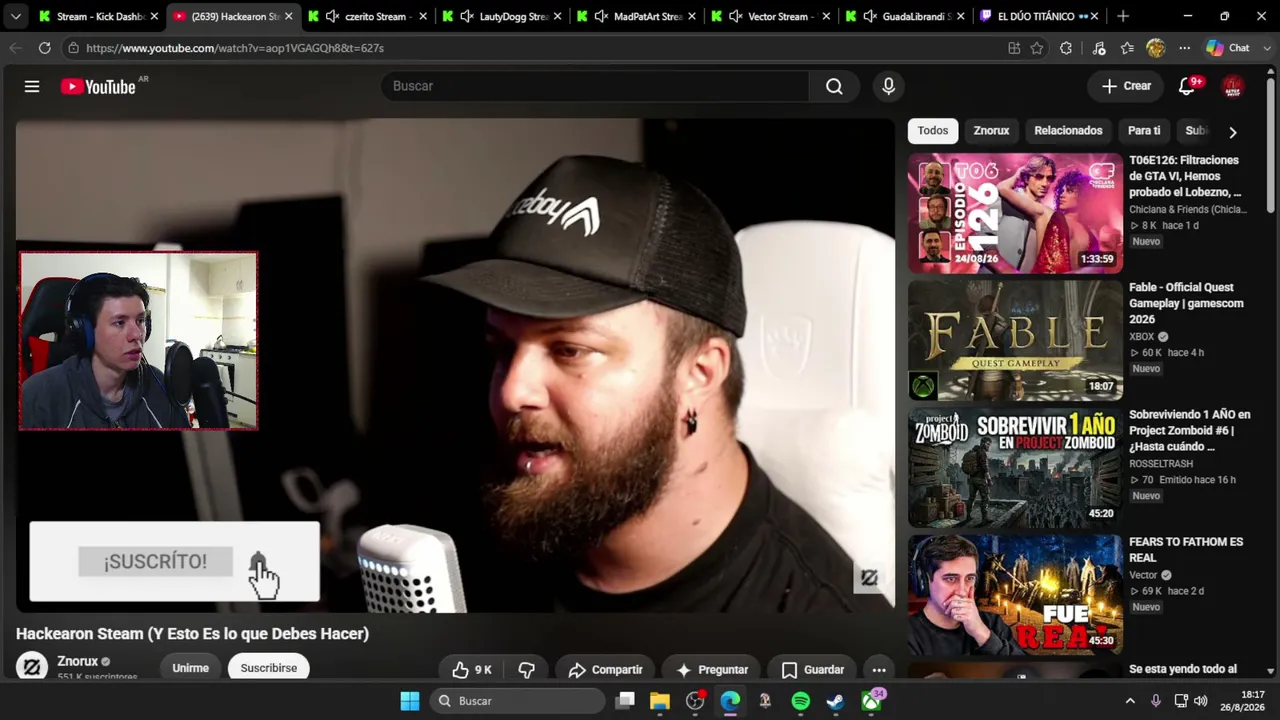Viewport: 1280px width, 720px height.
Task: Switch to the EL DÚO TITÁNICO tab
Action: pos(1040,16)
